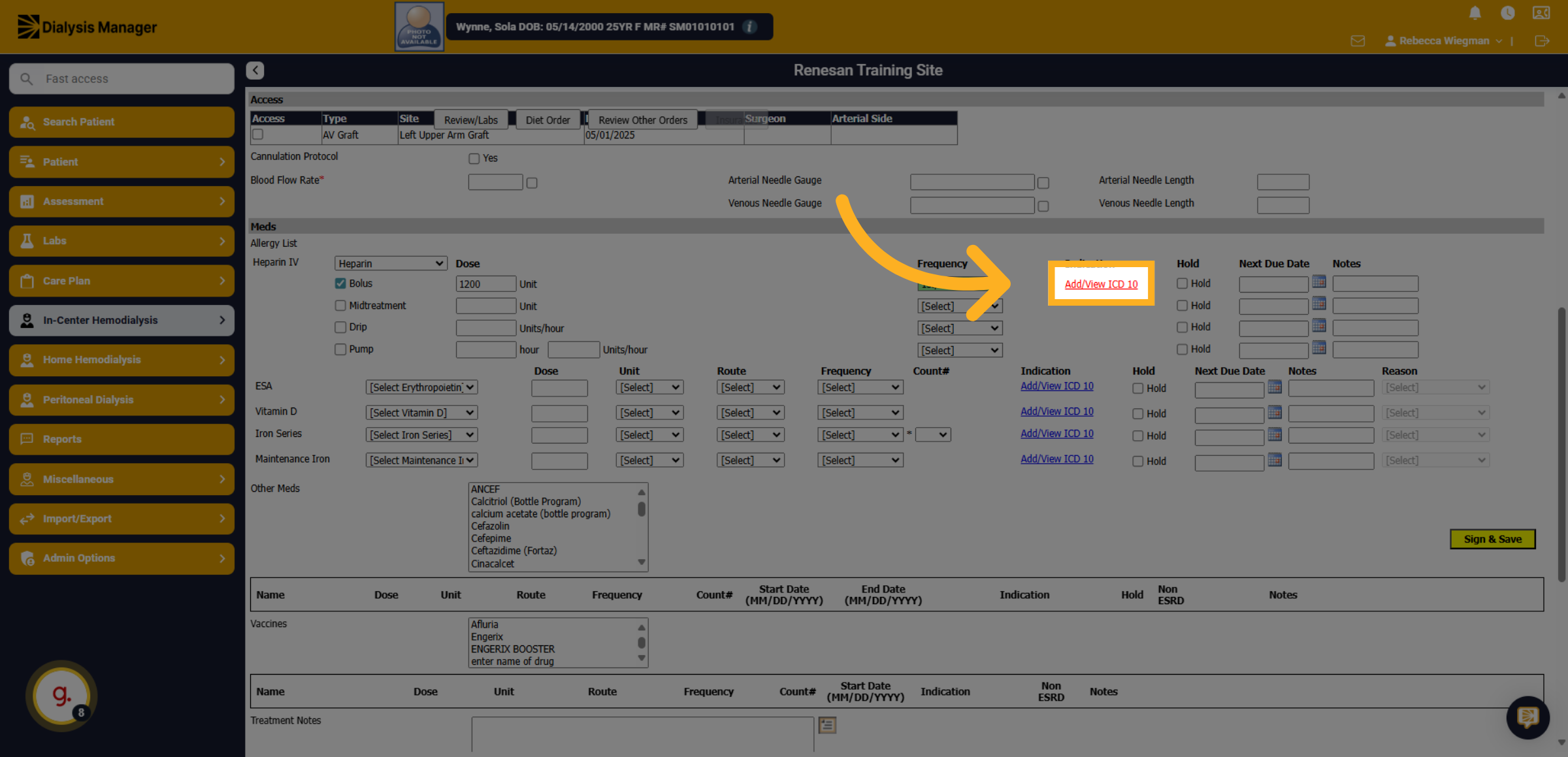Toggle Hold checkbox for ESA row
Viewport: 1568px width, 757px height.
[1138, 389]
